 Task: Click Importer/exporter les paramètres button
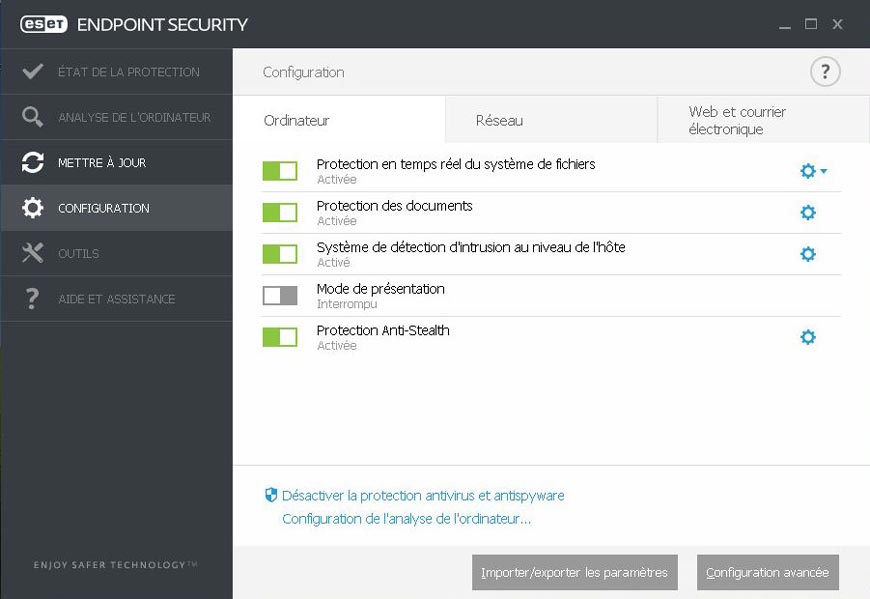[575, 573]
